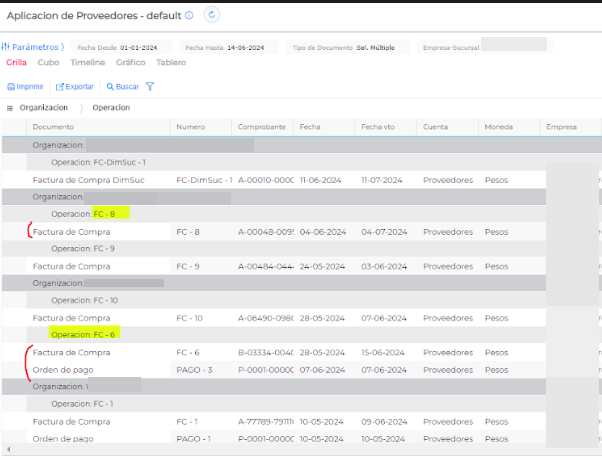The image size is (602, 456).
Task: Sort by the Moneda column header
Action: tap(509, 127)
